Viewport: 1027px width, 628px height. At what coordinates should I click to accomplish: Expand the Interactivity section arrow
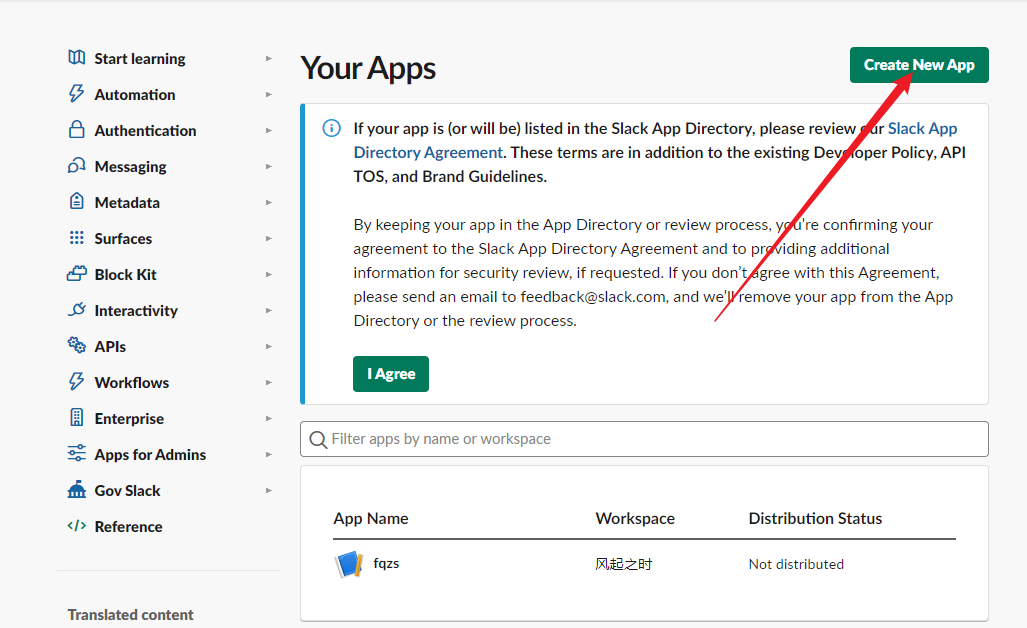(x=269, y=311)
